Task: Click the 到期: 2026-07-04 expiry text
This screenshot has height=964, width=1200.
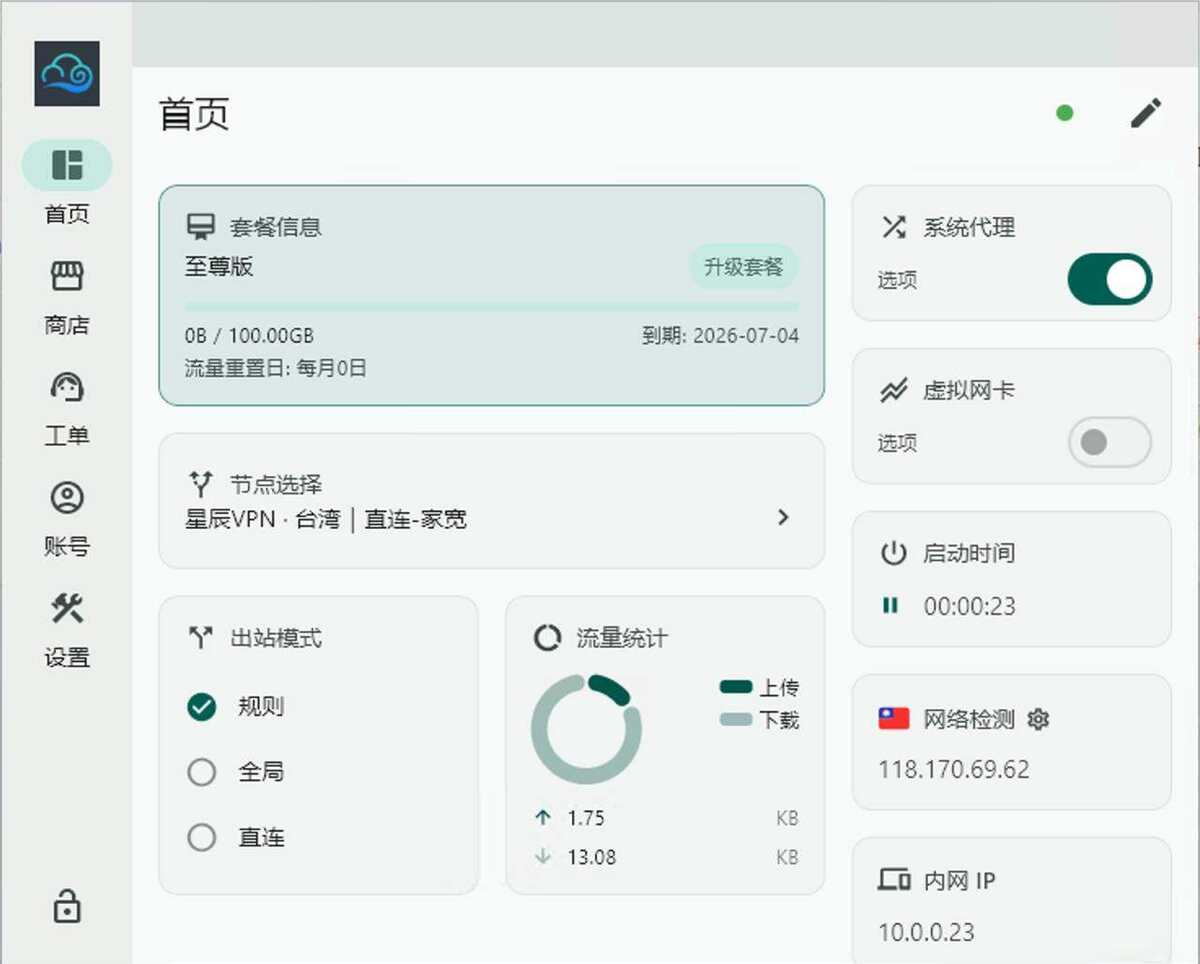Action: point(720,336)
